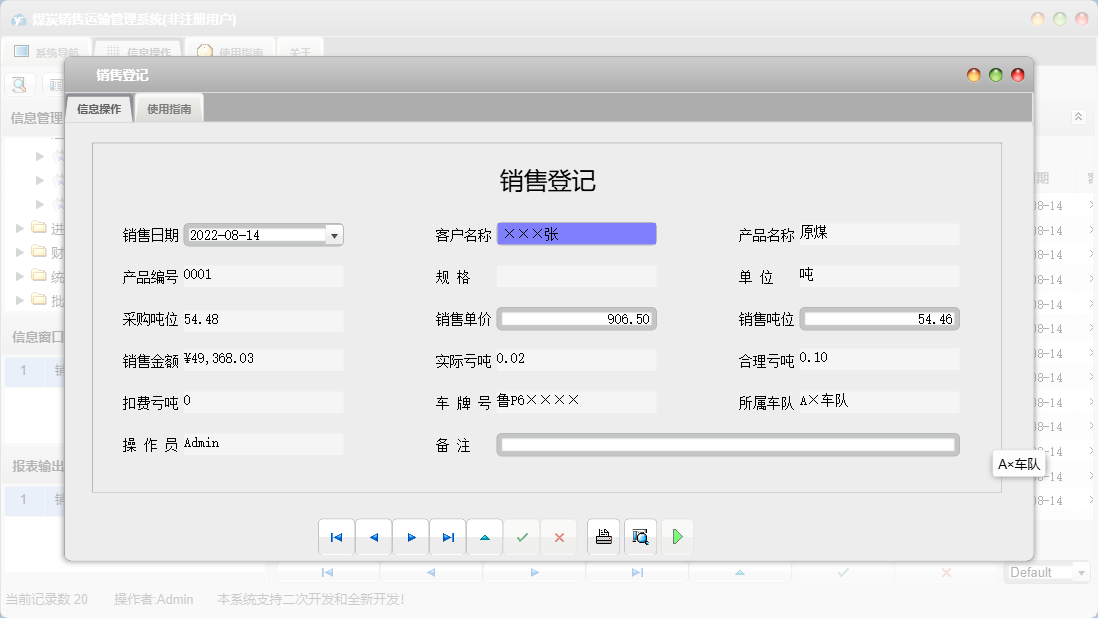Screen dimensions: 1098x618
Task: Jump to the last record
Action: coord(448,537)
